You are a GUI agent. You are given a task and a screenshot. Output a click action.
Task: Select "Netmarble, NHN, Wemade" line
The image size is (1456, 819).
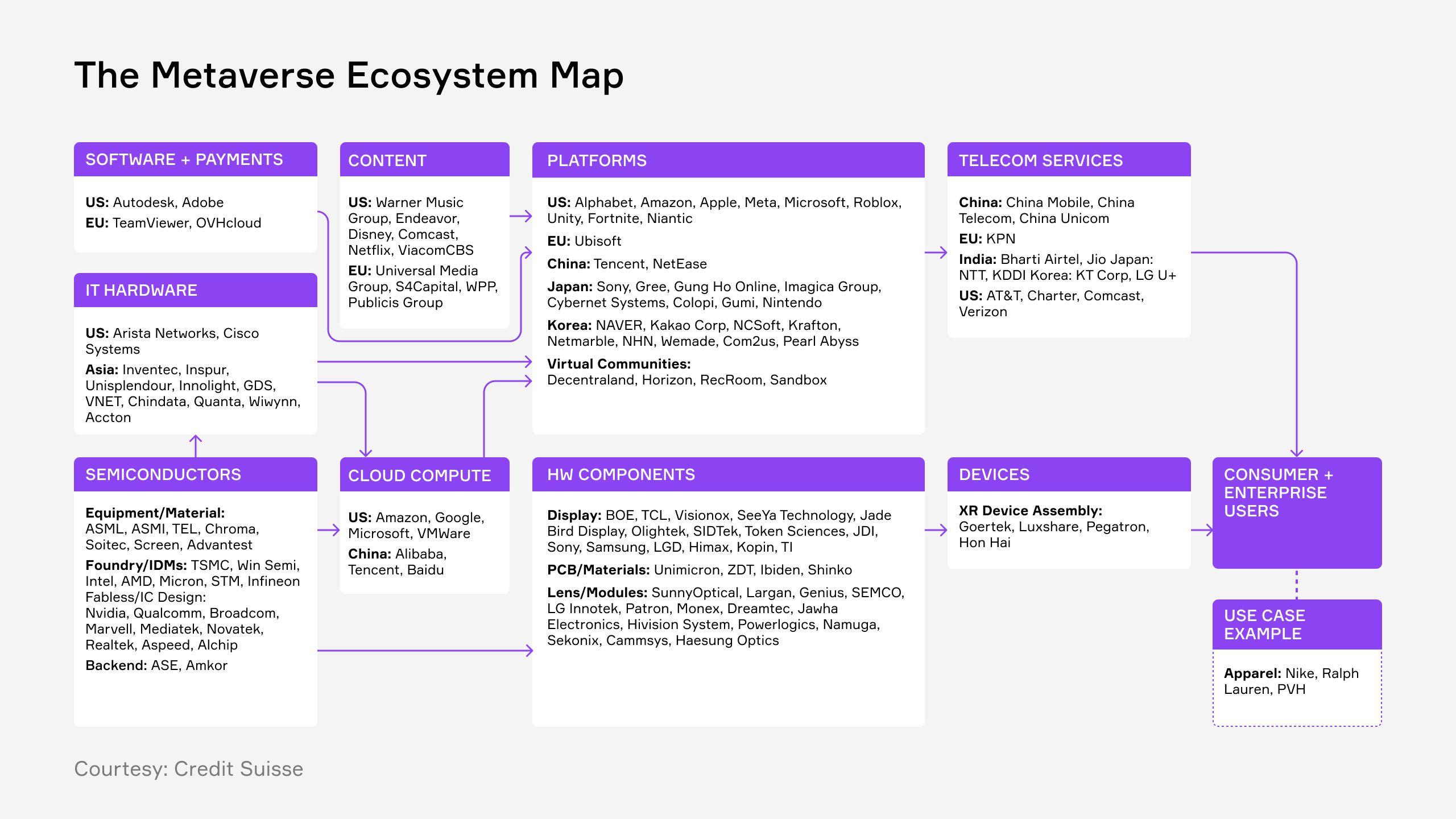coord(703,341)
